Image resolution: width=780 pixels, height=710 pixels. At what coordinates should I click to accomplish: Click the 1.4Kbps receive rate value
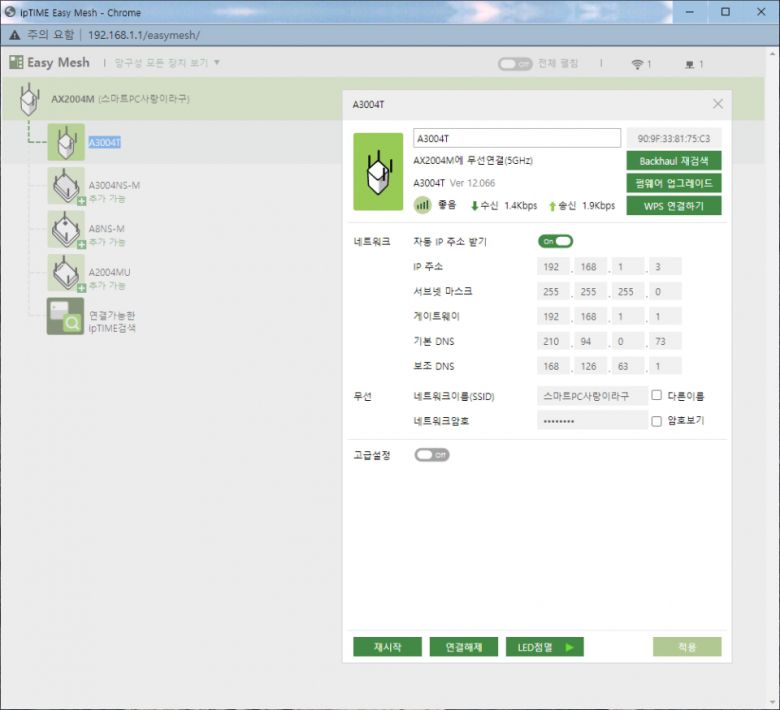[x=520, y=206]
